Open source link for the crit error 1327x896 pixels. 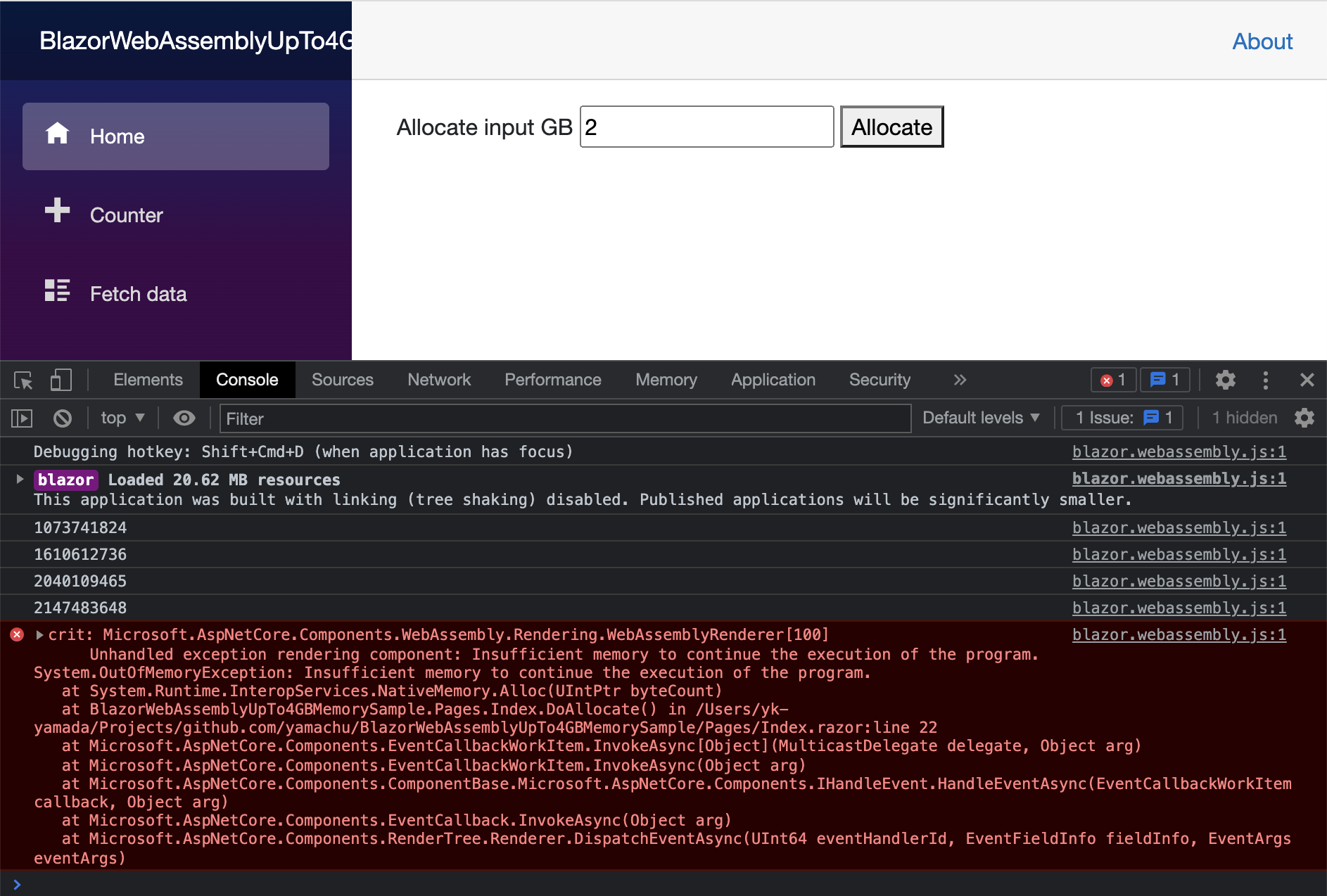pos(1179,634)
